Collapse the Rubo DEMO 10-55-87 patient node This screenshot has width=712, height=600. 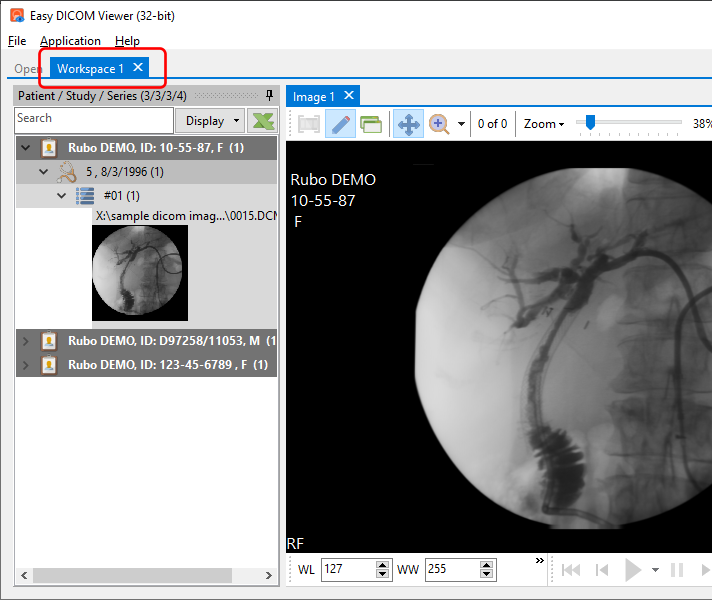[x=26, y=148]
